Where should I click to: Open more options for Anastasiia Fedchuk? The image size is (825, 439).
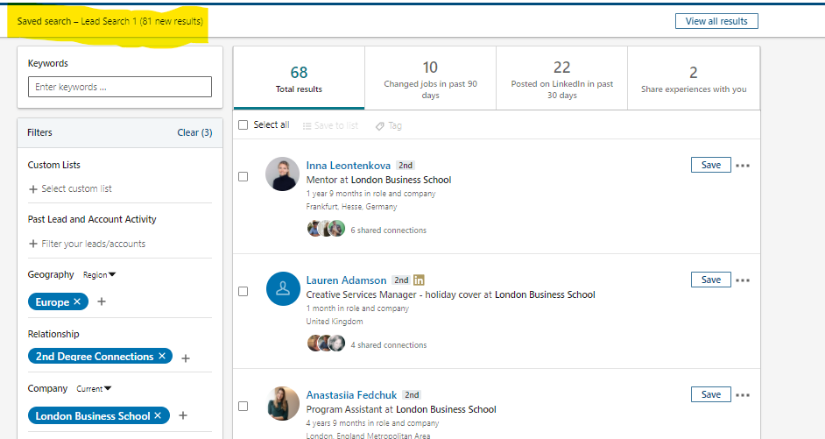[742, 395]
